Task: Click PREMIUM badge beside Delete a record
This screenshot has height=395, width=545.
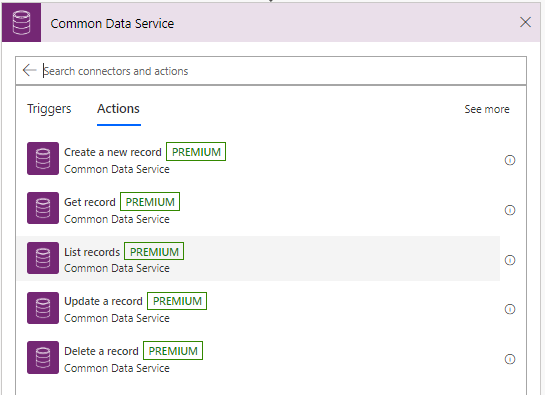Action: pyautogui.click(x=173, y=351)
